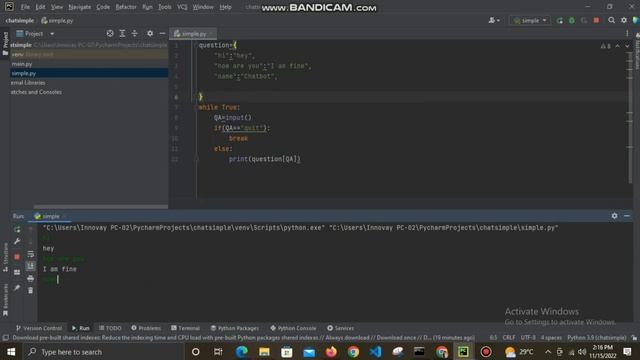Print console output with printer icon
The image size is (640, 360).
coord(31,278)
